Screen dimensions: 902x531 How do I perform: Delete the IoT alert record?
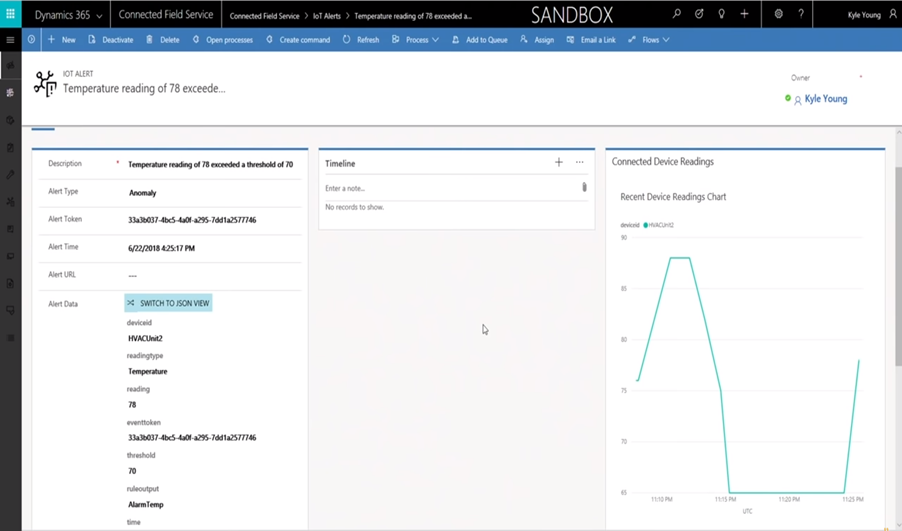click(x=162, y=40)
